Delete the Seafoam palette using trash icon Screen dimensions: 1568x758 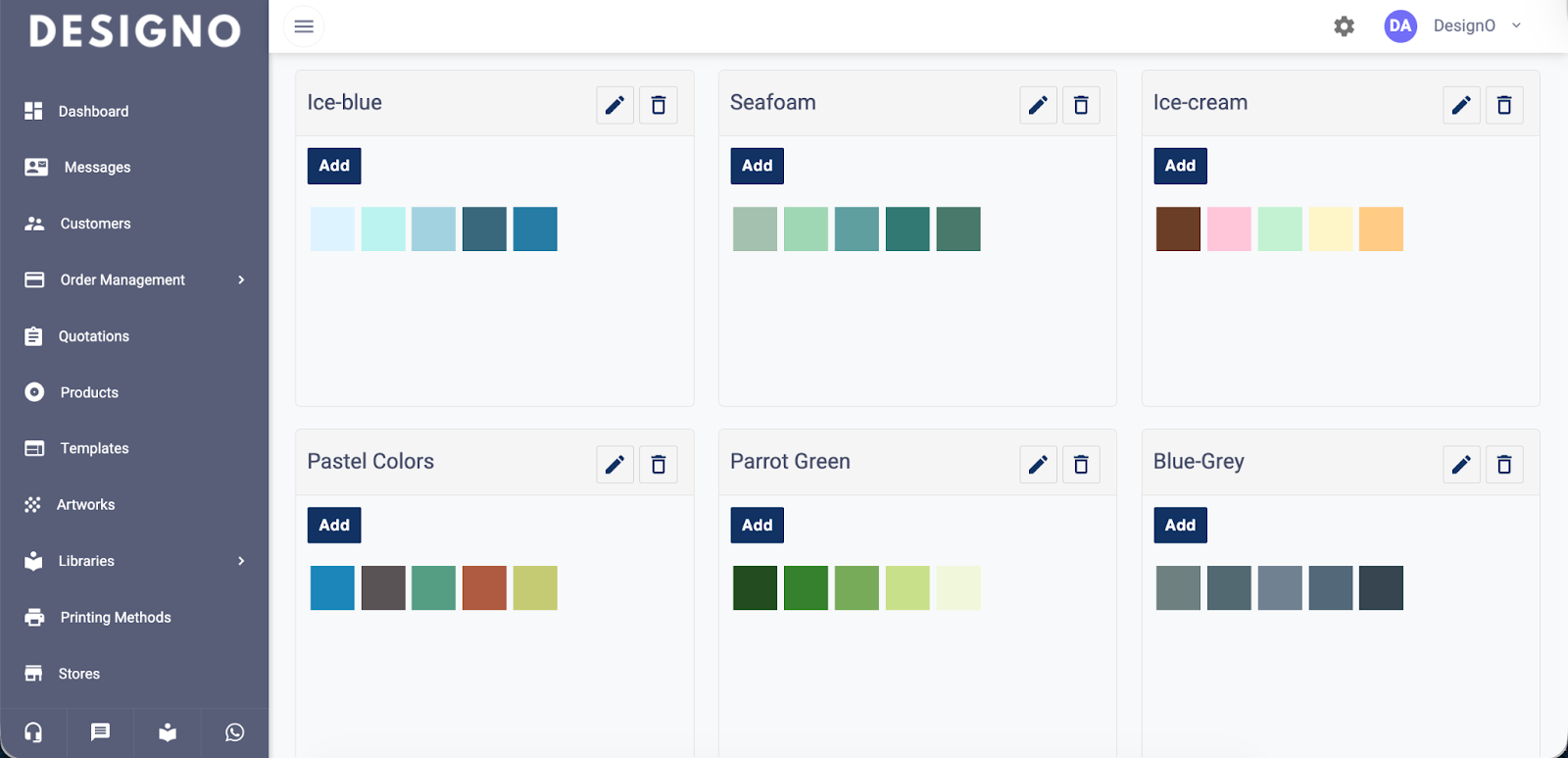[x=1081, y=105]
